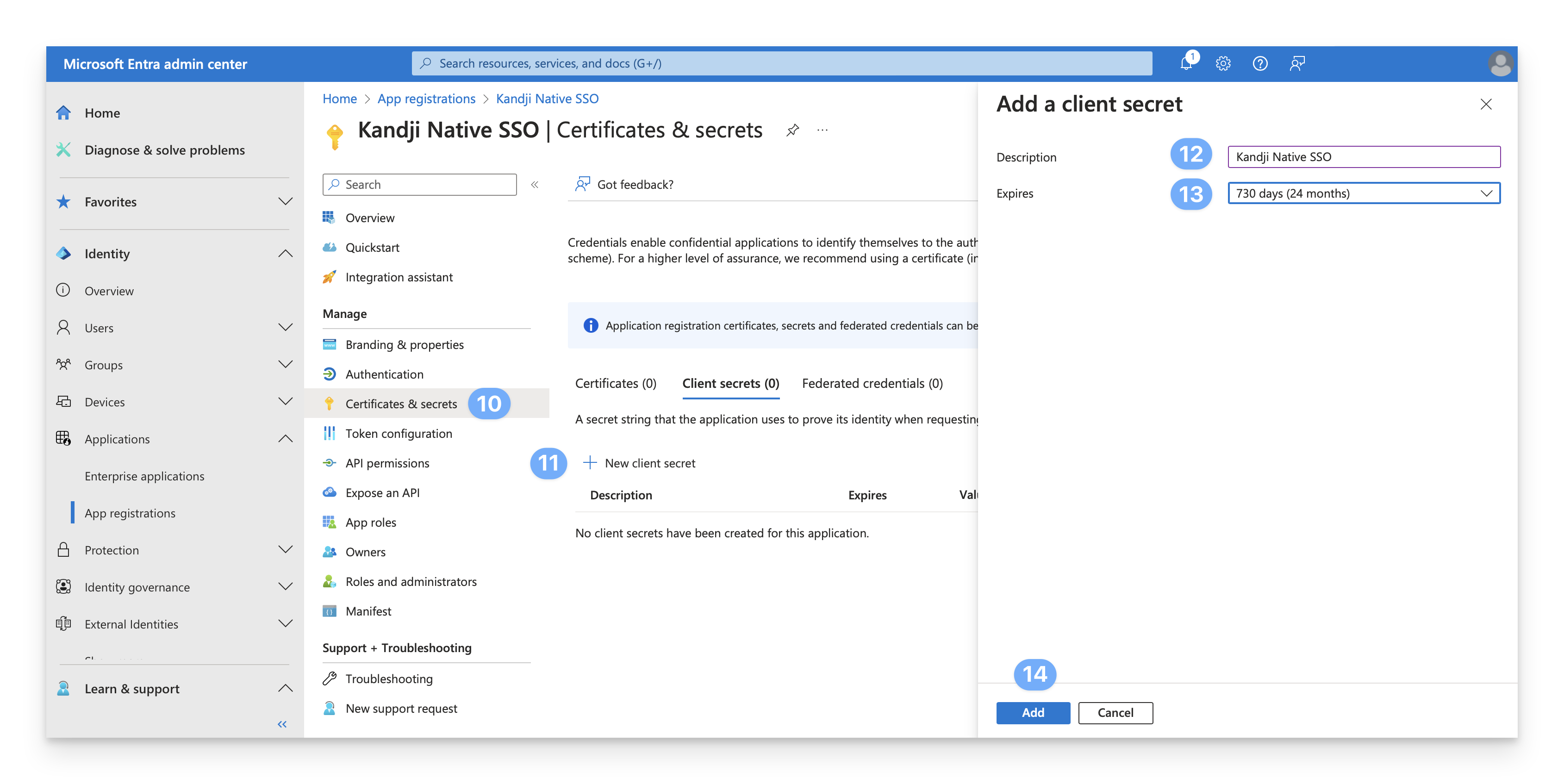1564x784 pixels.
Task: Collapse Learn & support section
Action: click(x=286, y=689)
